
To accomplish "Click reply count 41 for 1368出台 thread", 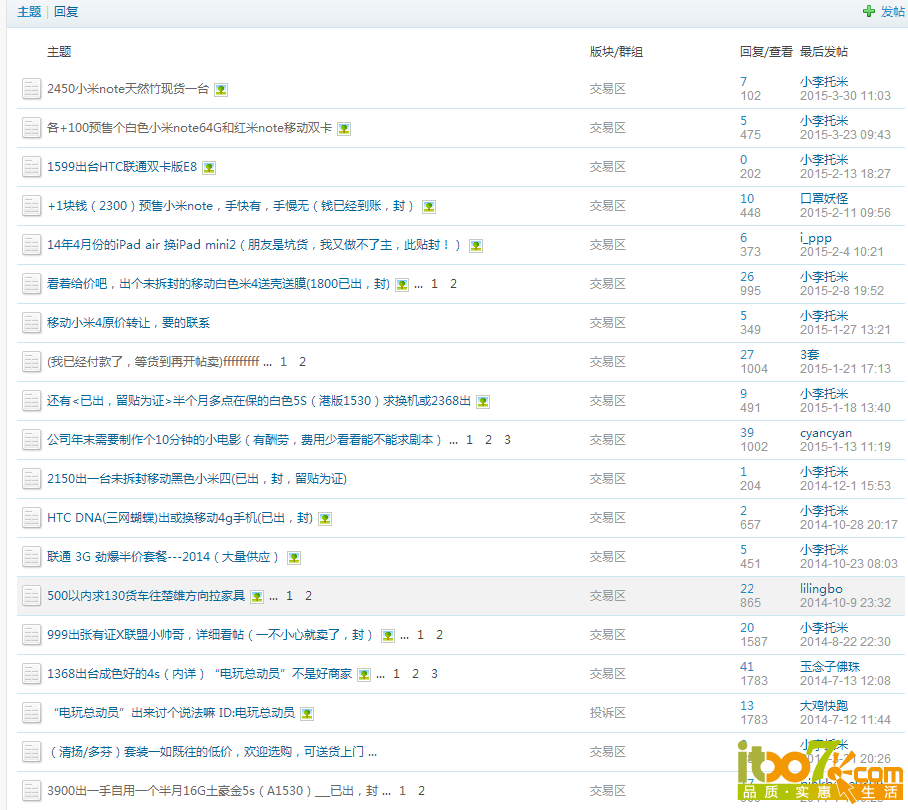I will (747, 666).
